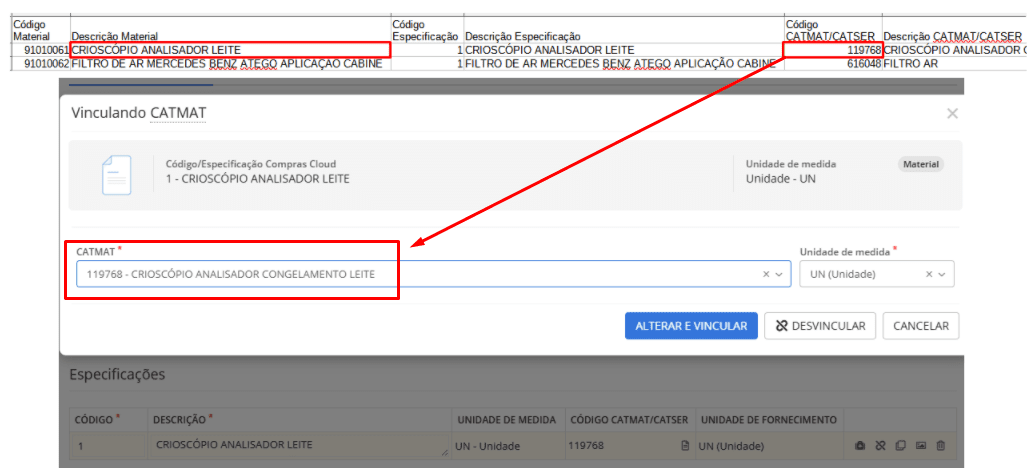Click the Desvincular button
The height and width of the screenshot is (468, 1030).
(820, 326)
